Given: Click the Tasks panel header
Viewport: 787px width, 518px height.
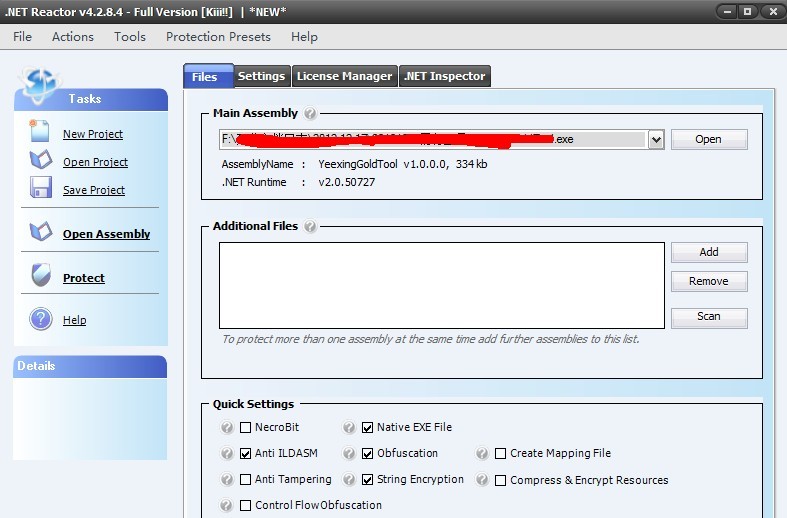Looking at the screenshot, I should click(x=91, y=99).
